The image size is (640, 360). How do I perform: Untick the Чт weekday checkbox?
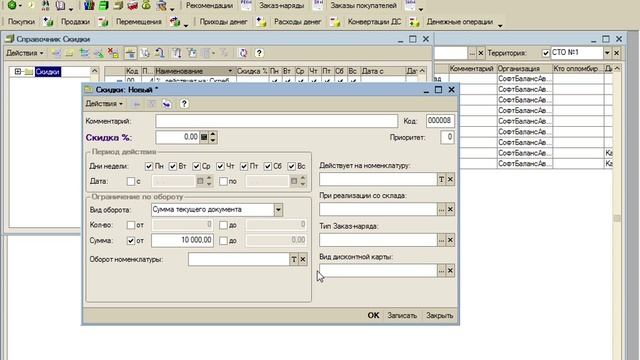point(220,167)
